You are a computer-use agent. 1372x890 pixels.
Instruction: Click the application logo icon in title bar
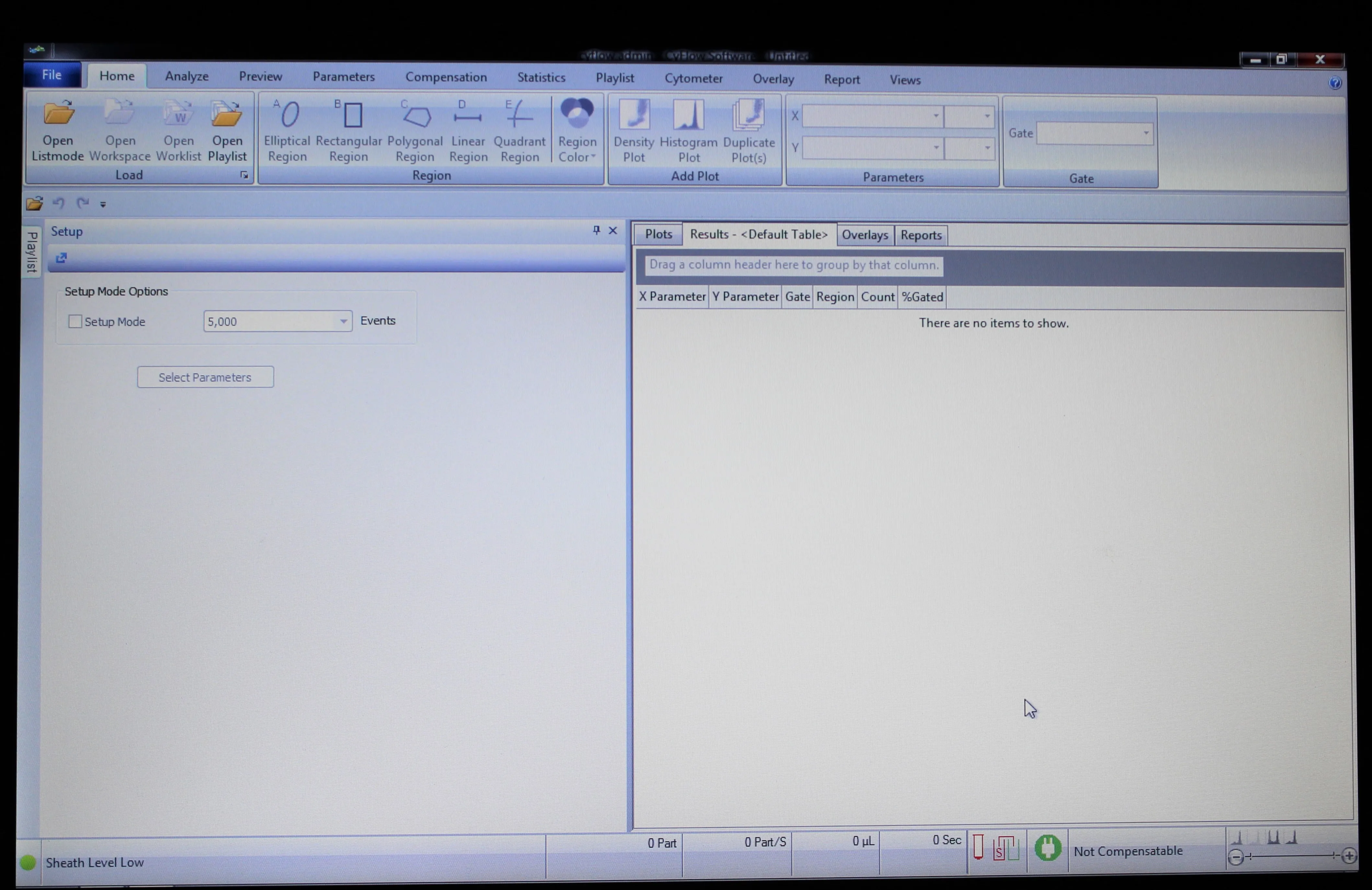click(36, 50)
